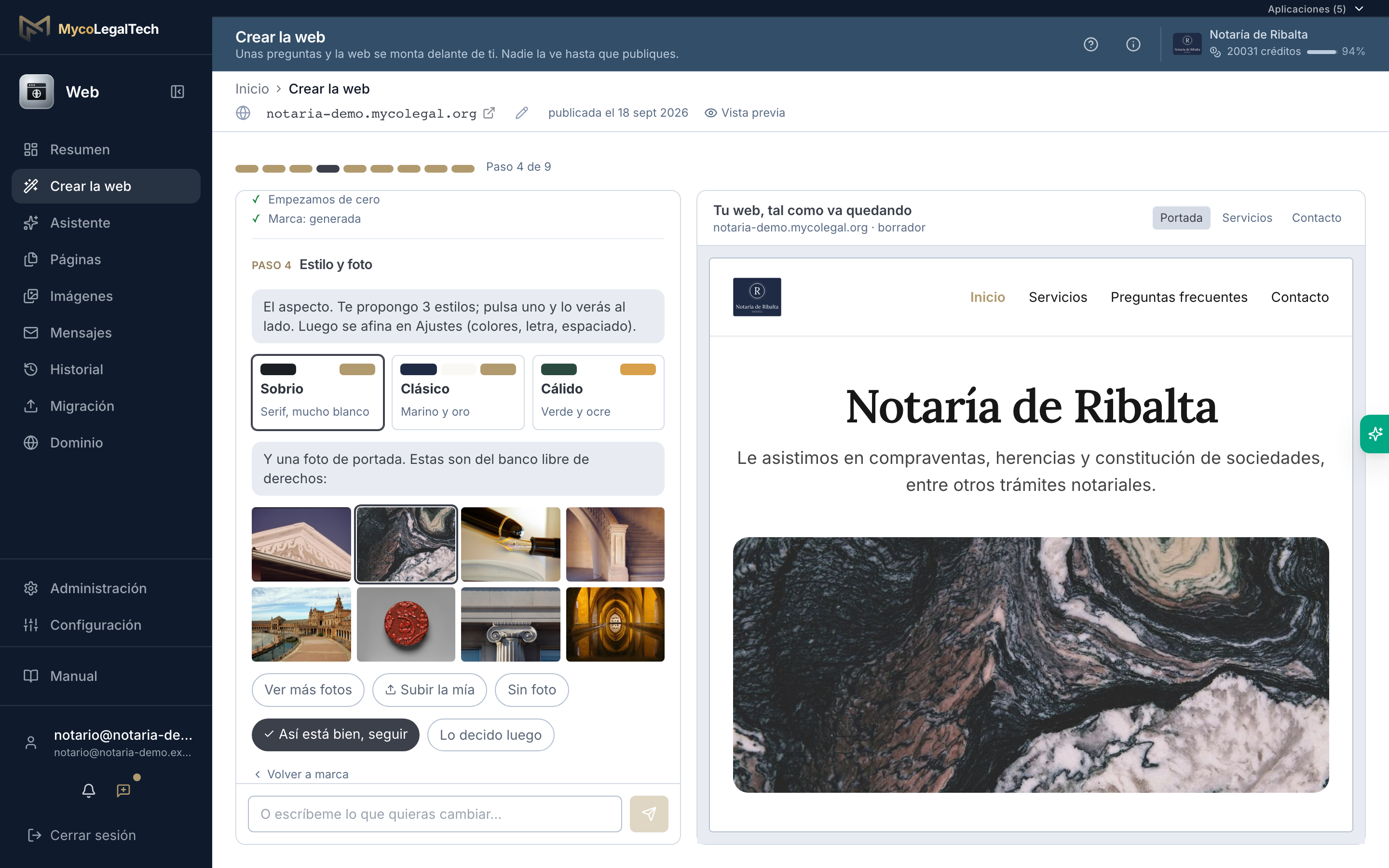Click the send paper-plane button
The width and height of the screenshot is (1389, 868).
point(649,814)
